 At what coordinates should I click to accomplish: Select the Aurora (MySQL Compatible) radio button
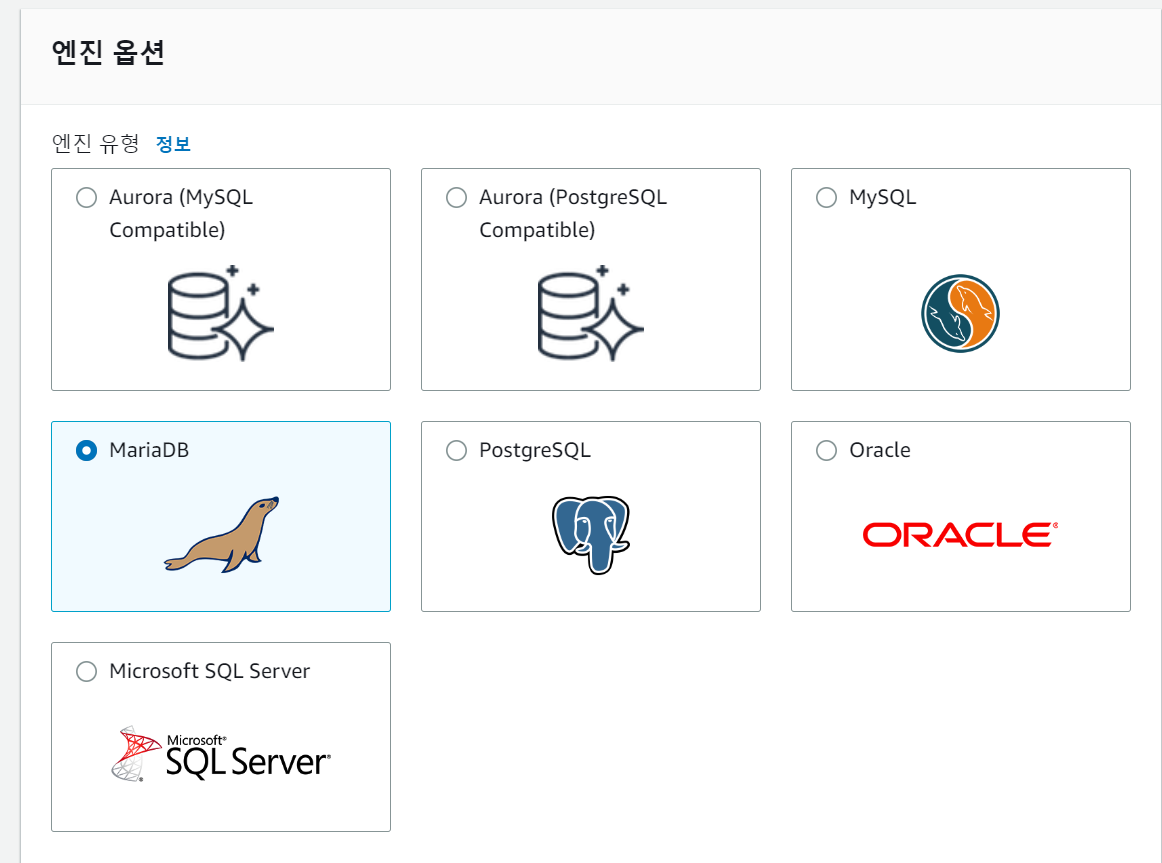[x=87, y=198]
